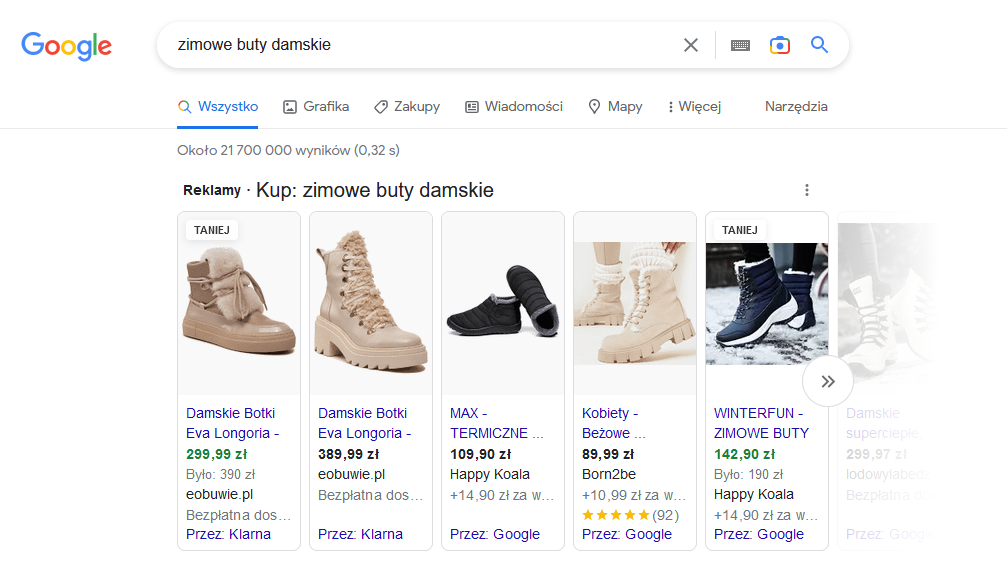Open the Wiadomości tab
This screenshot has height=583, width=1007.
[x=514, y=107]
